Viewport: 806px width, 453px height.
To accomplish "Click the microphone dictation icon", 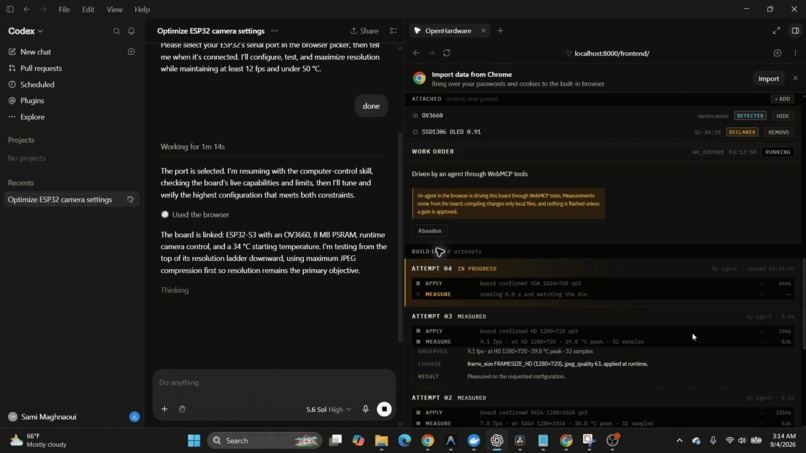I will [365, 409].
